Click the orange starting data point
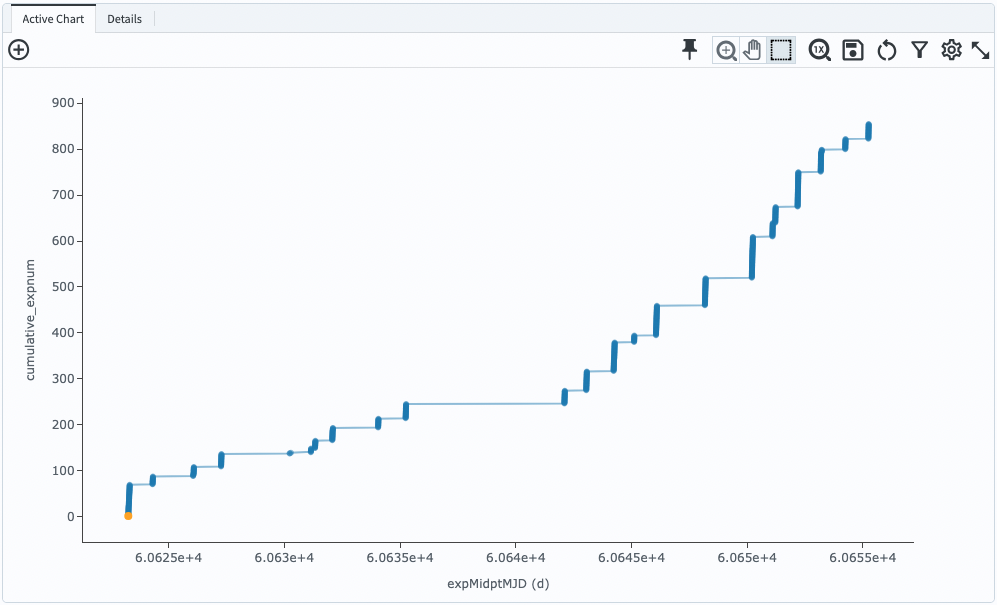The width and height of the screenshot is (997, 605). (x=127, y=515)
